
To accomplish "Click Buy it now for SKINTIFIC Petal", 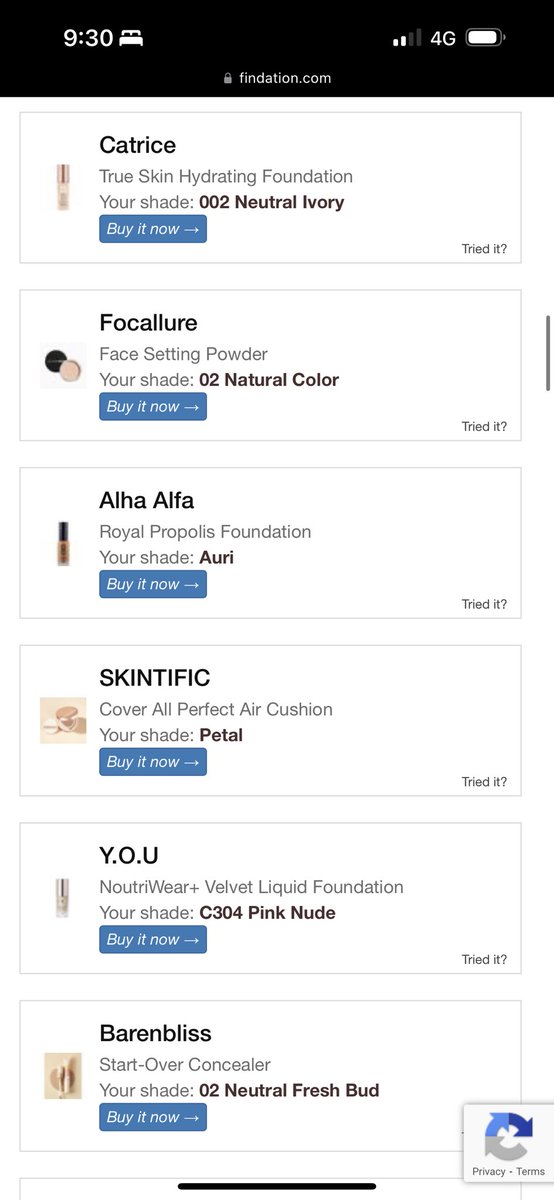I will 153,762.
